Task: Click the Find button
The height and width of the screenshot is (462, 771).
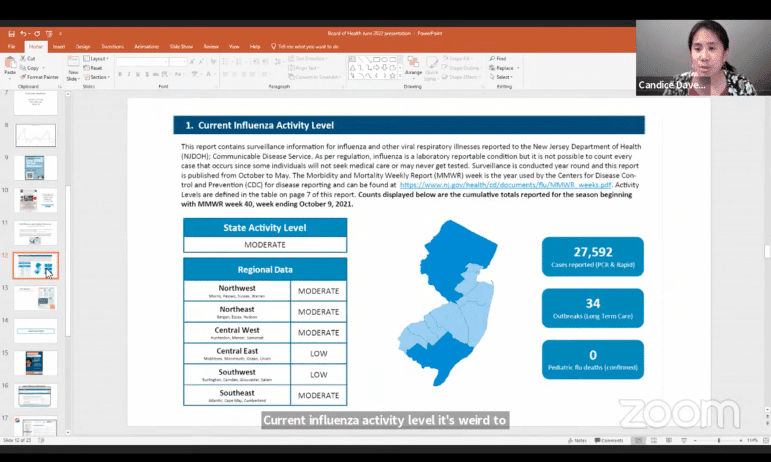Action: (x=498, y=58)
